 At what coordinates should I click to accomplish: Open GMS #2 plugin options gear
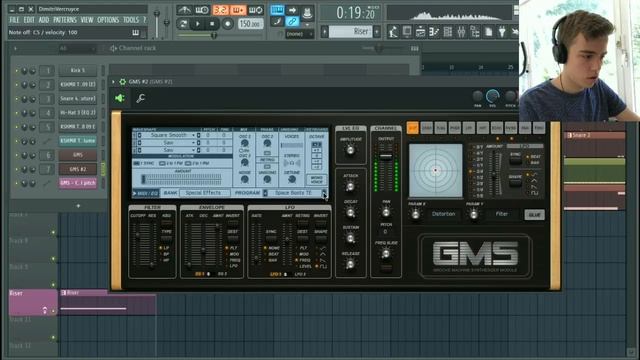[122, 82]
